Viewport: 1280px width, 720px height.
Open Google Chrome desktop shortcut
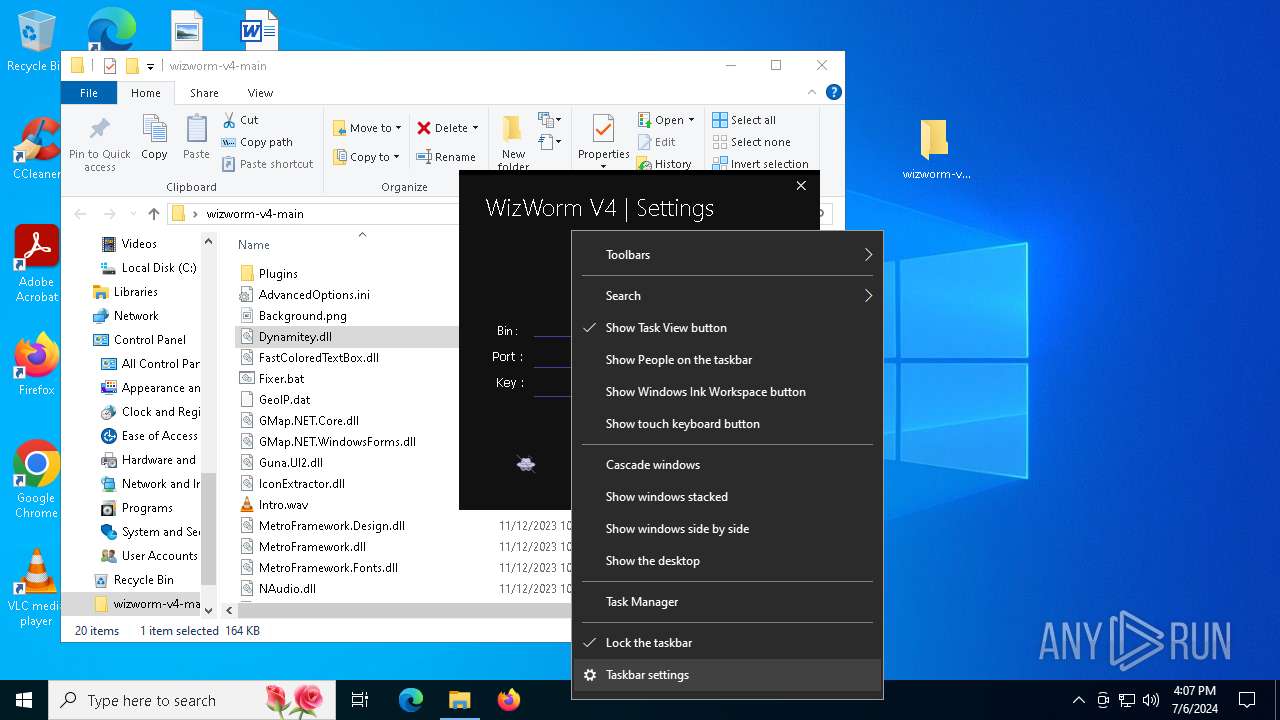[x=36, y=479]
